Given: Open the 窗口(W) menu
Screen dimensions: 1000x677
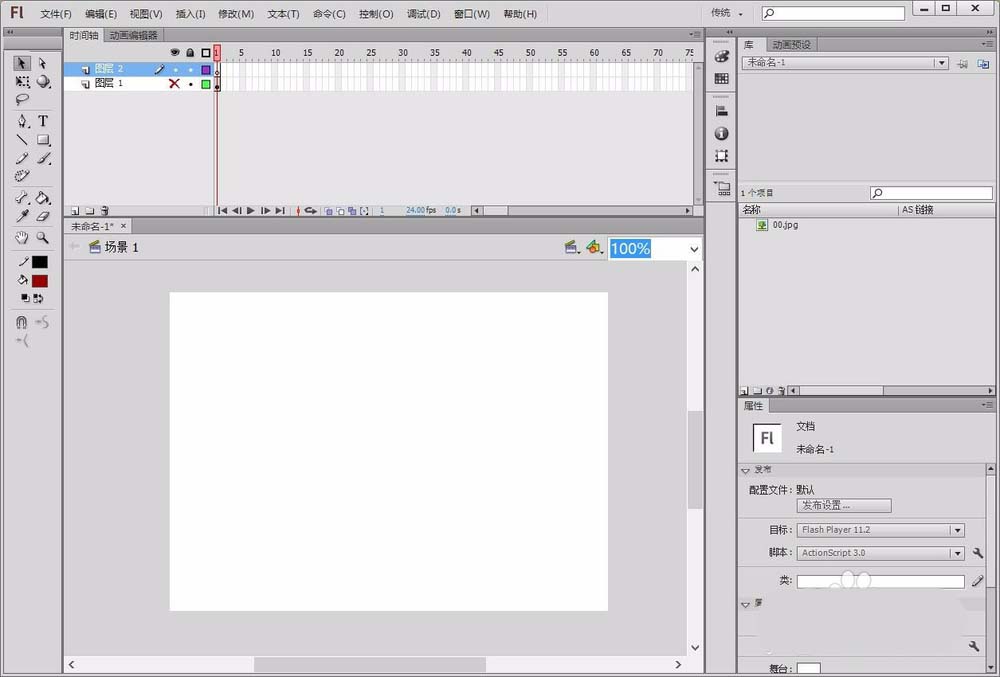Looking at the screenshot, I should click(x=472, y=13).
